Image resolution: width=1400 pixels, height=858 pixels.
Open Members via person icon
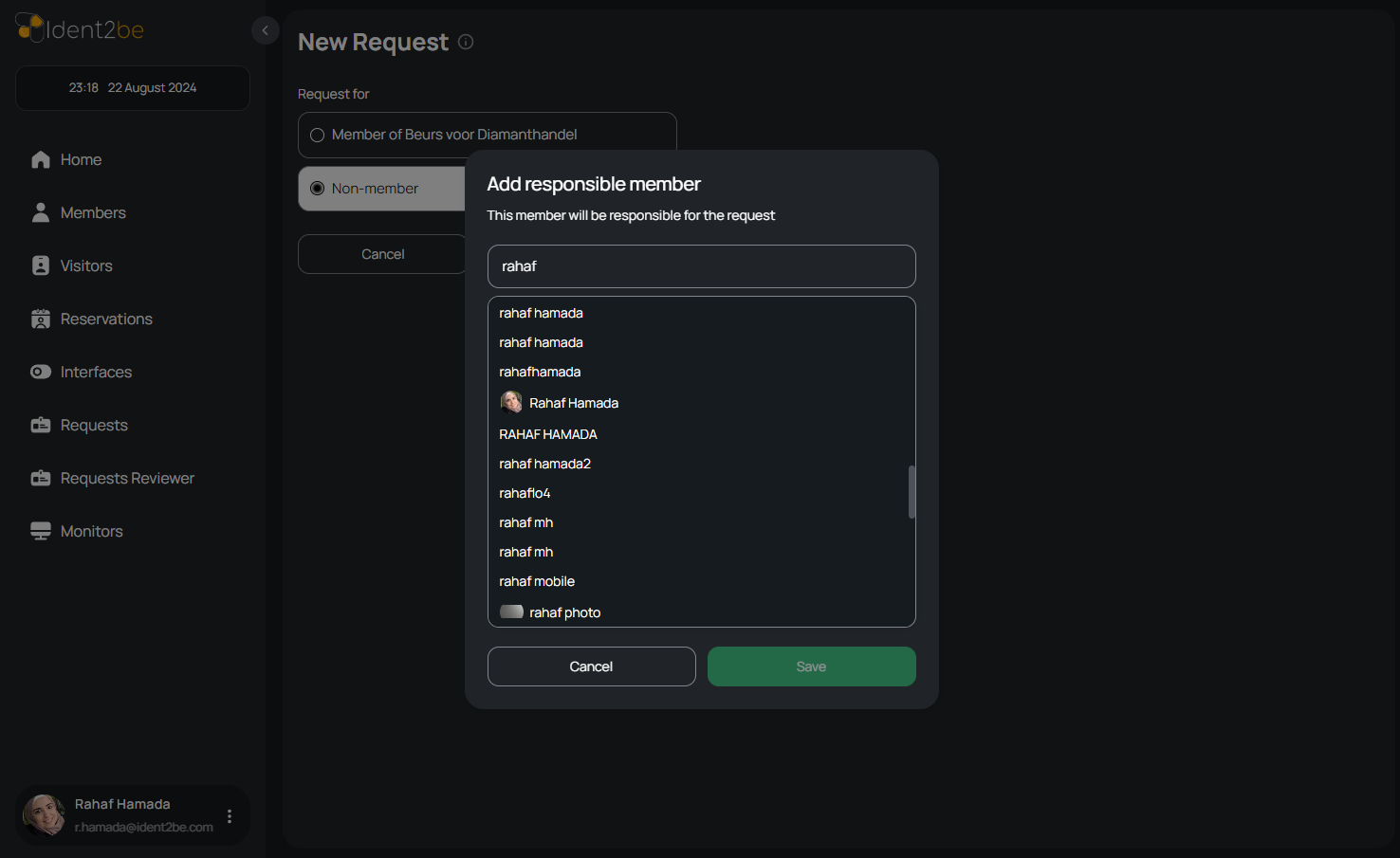tap(41, 212)
